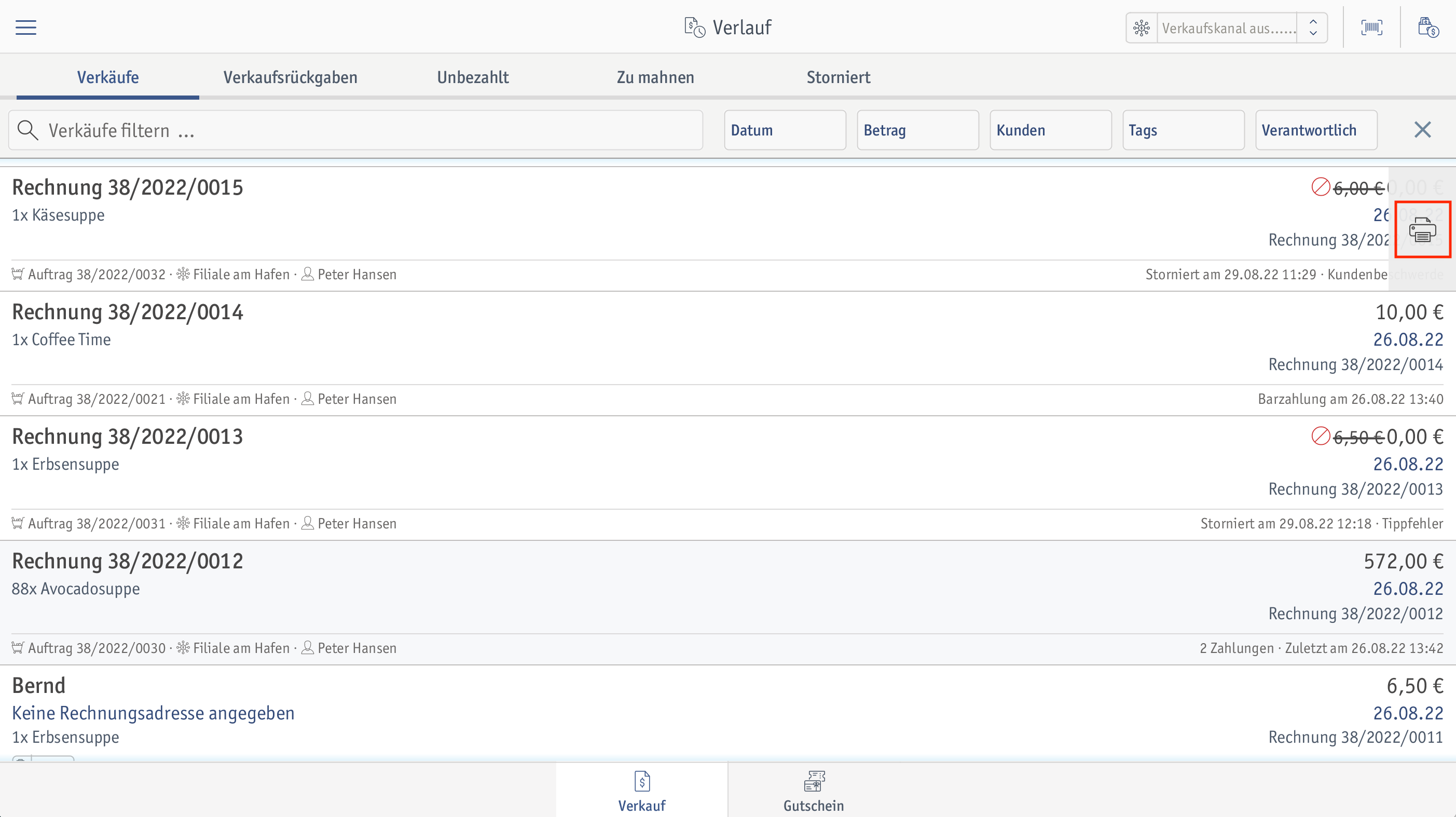
Task: Select the Storniert tab
Action: [838, 77]
